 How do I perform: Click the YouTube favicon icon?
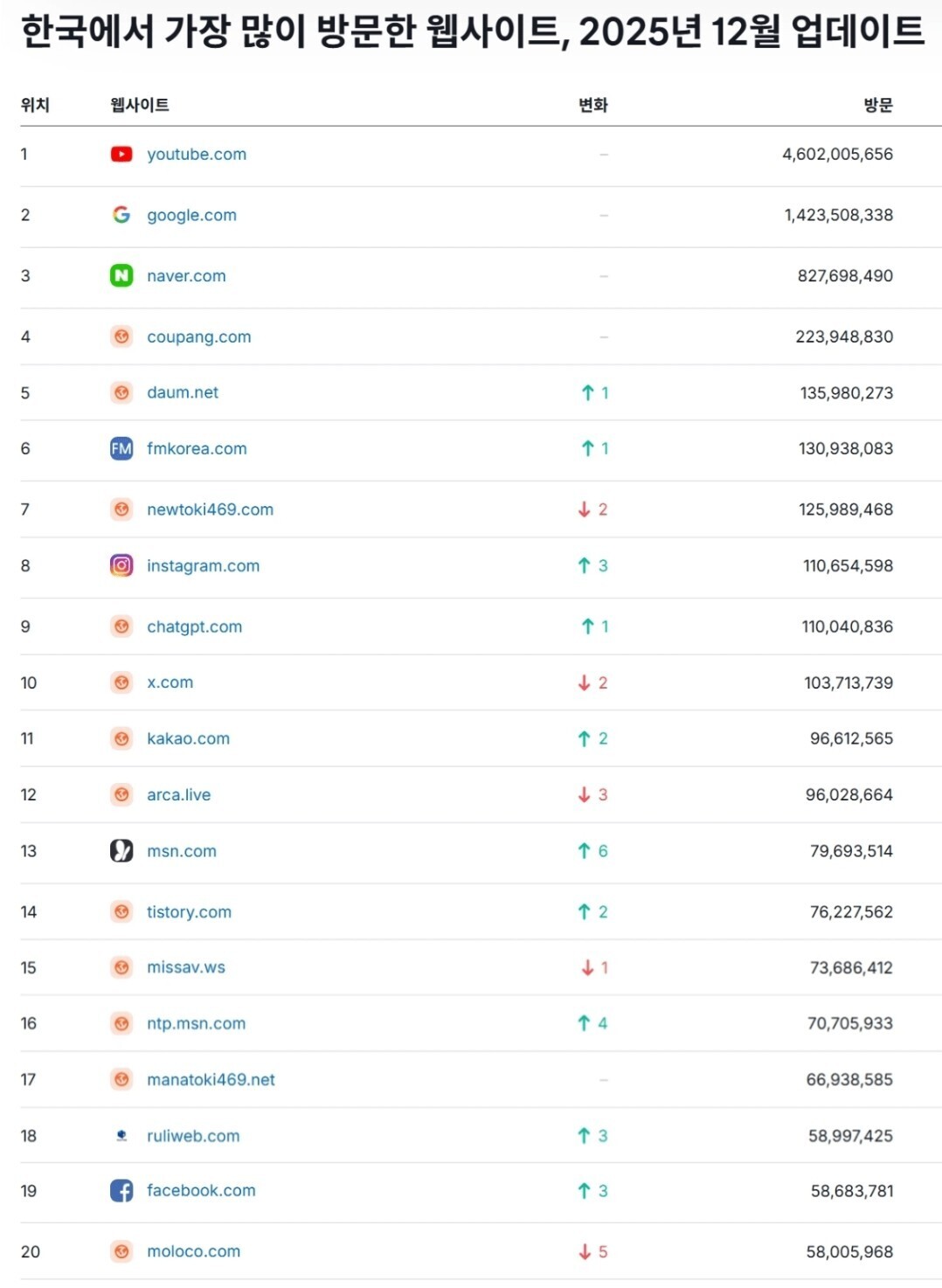click(x=121, y=155)
